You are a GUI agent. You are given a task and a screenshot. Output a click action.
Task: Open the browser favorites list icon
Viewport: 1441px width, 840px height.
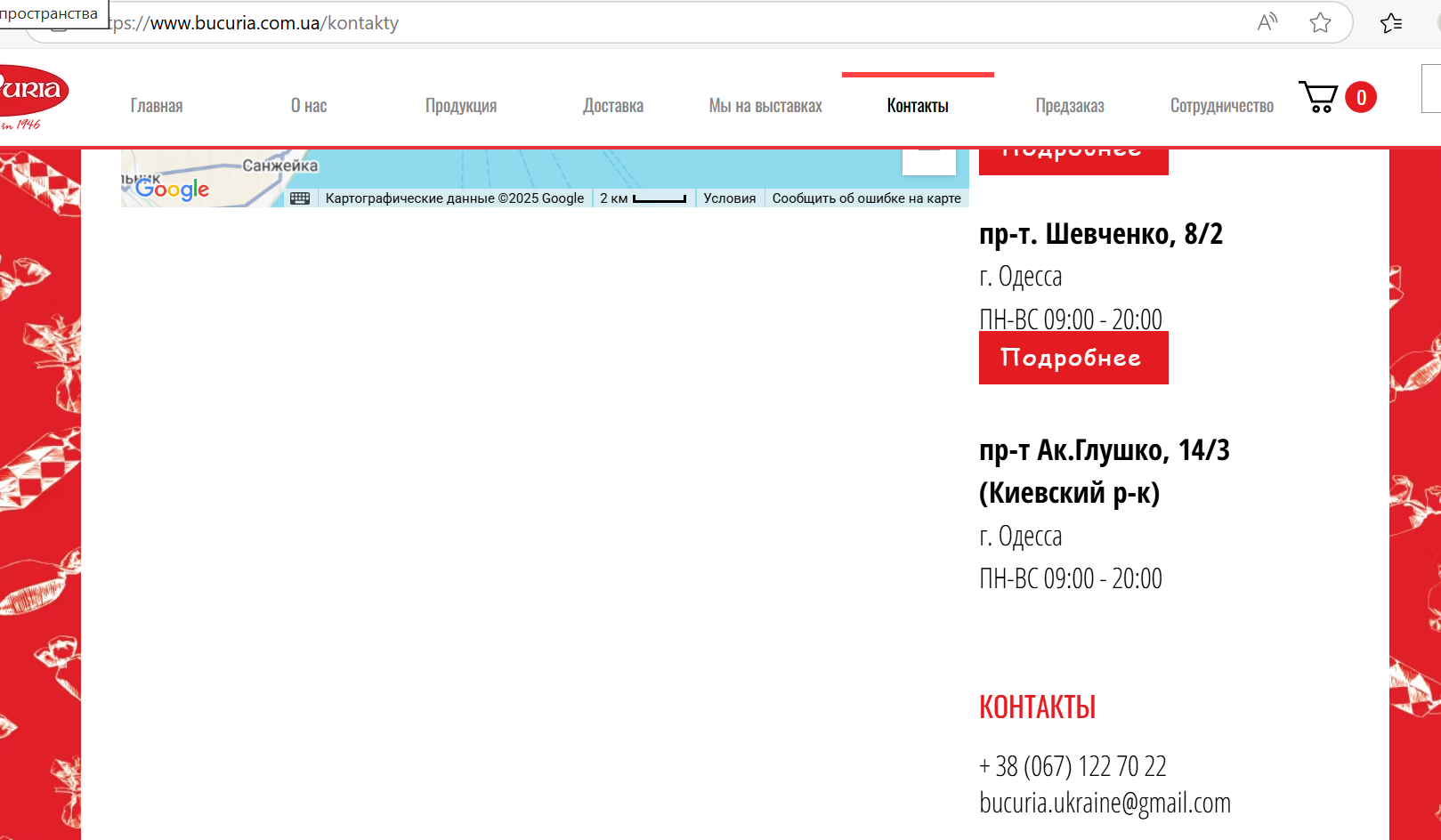click(1390, 23)
